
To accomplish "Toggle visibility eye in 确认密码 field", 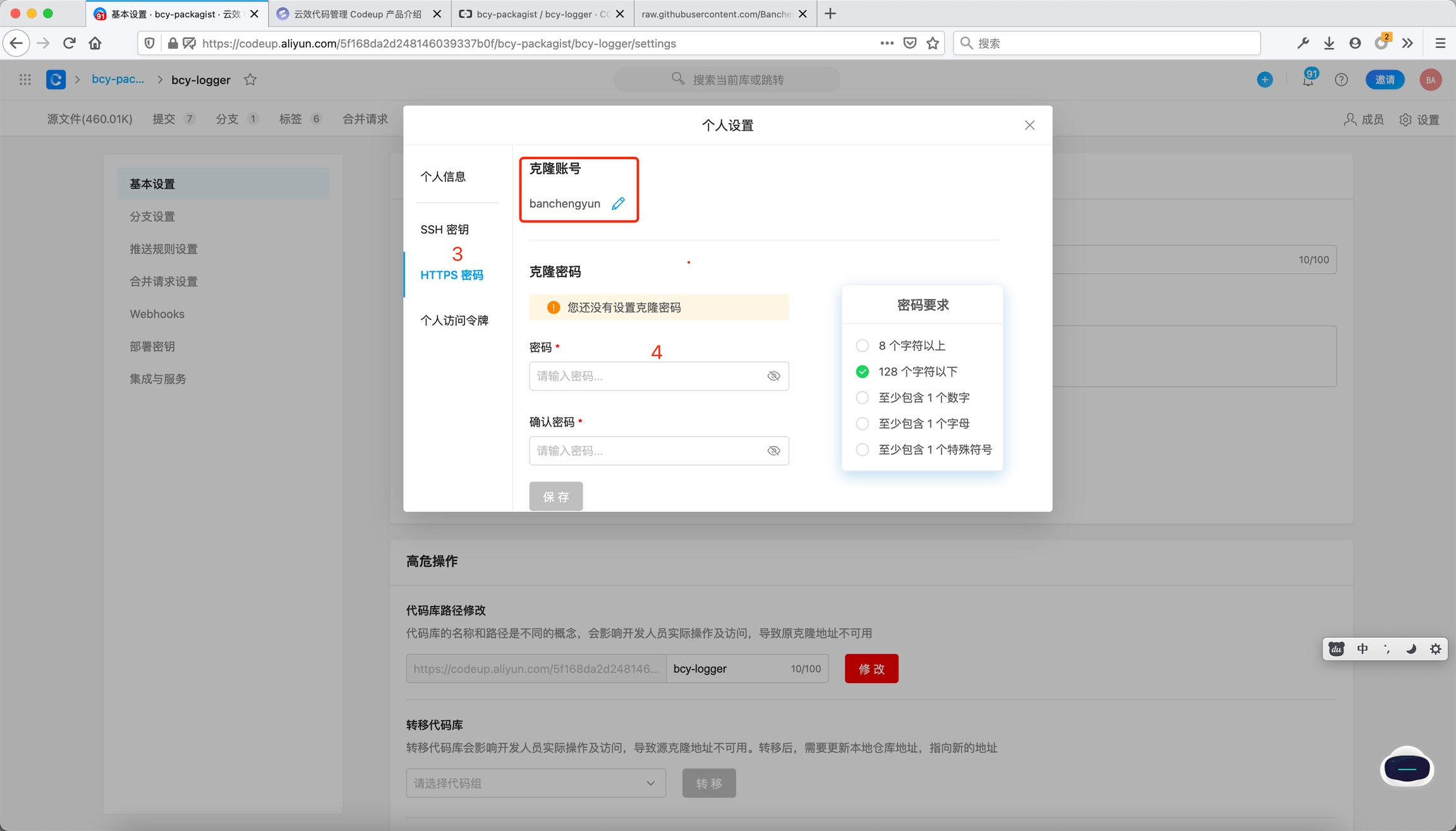I will 773,451.
